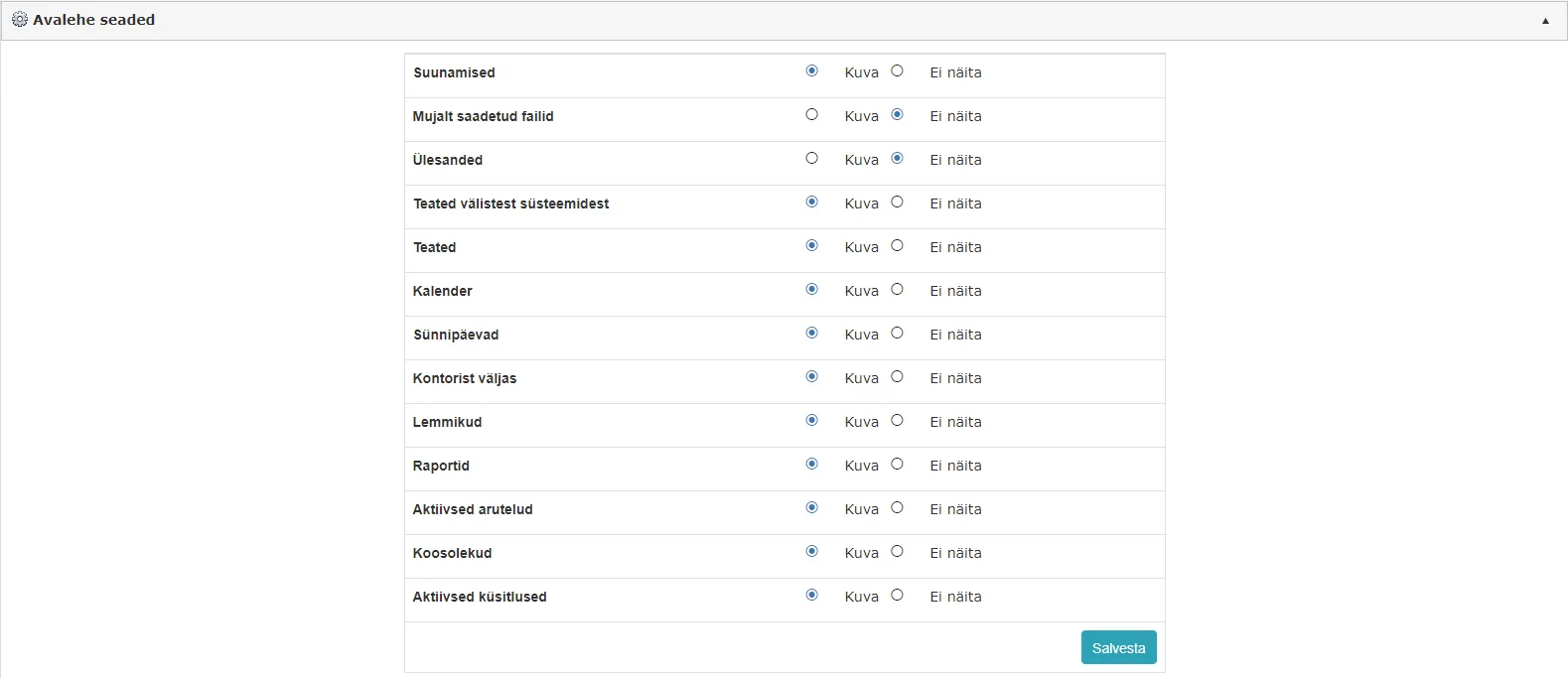Screen dimensions: 1568x678
Task: Set Kalender to Ei näita
Action: (x=897, y=289)
